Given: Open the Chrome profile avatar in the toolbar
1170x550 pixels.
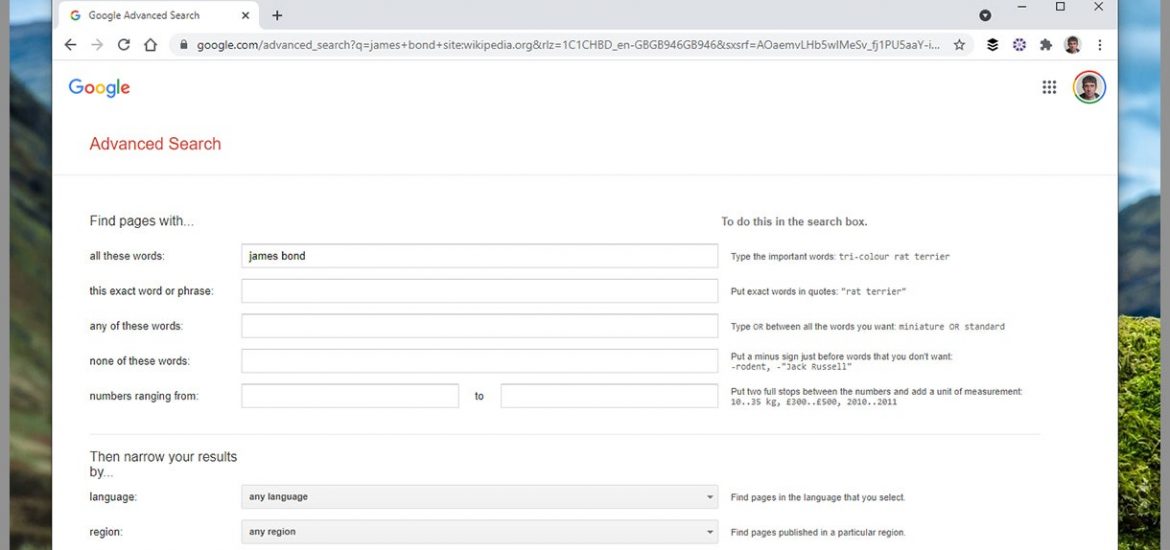Looking at the screenshot, I should tap(1073, 45).
